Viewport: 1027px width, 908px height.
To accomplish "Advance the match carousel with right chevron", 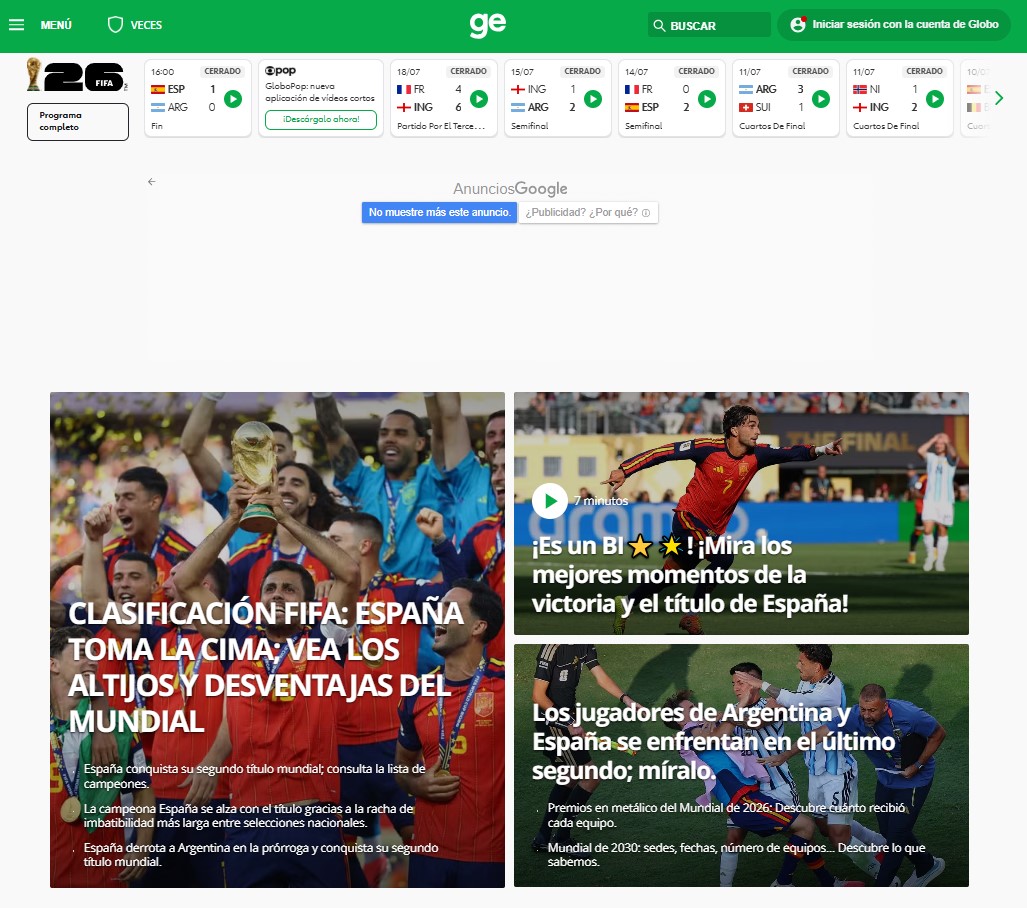I will (x=999, y=98).
